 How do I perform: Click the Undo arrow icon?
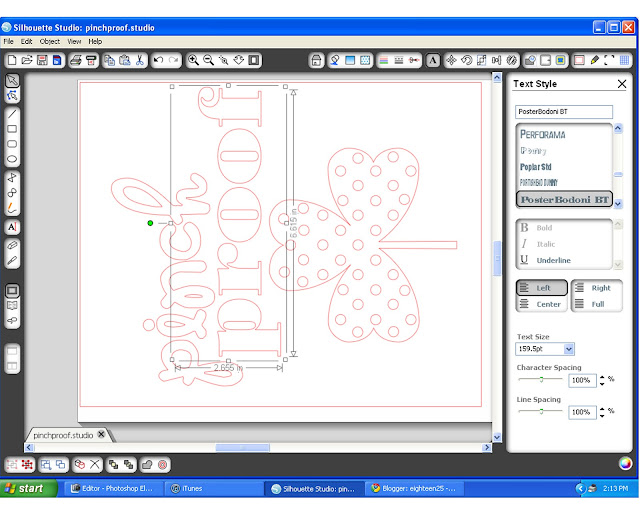tap(158, 60)
